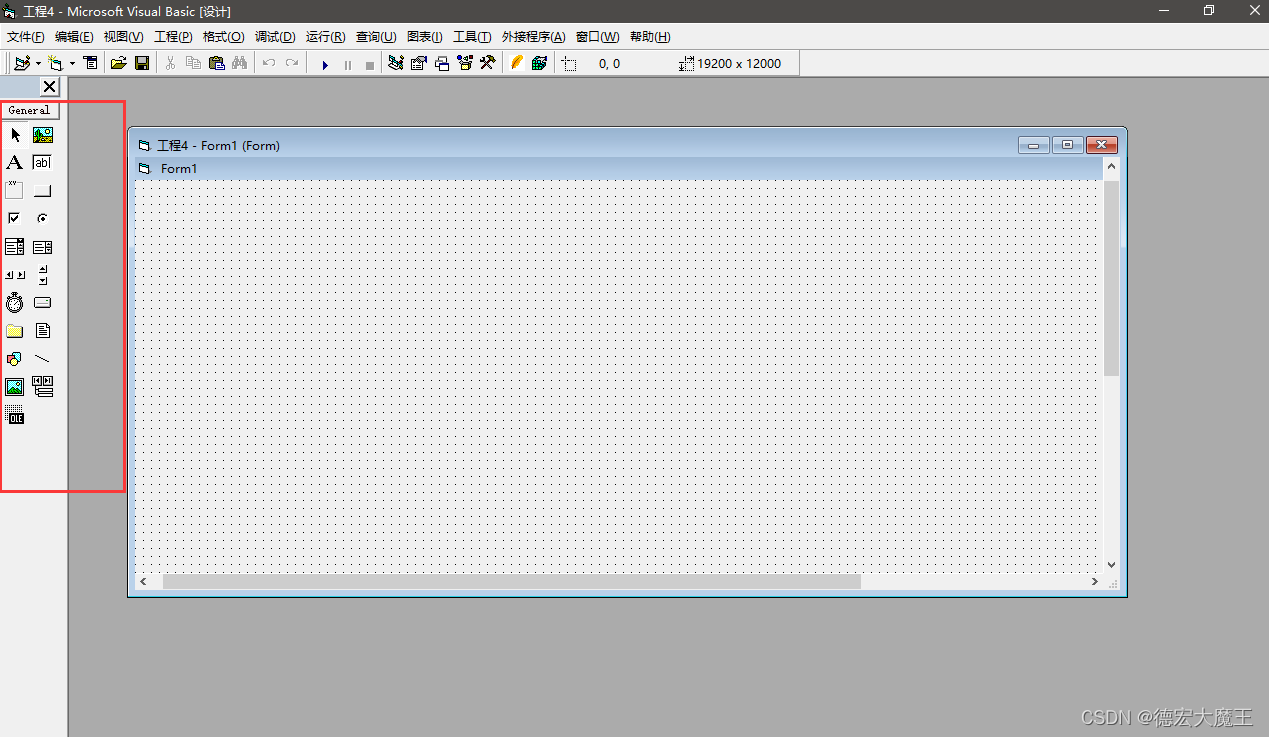Open the 调试(D) menu

[x=275, y=37]
